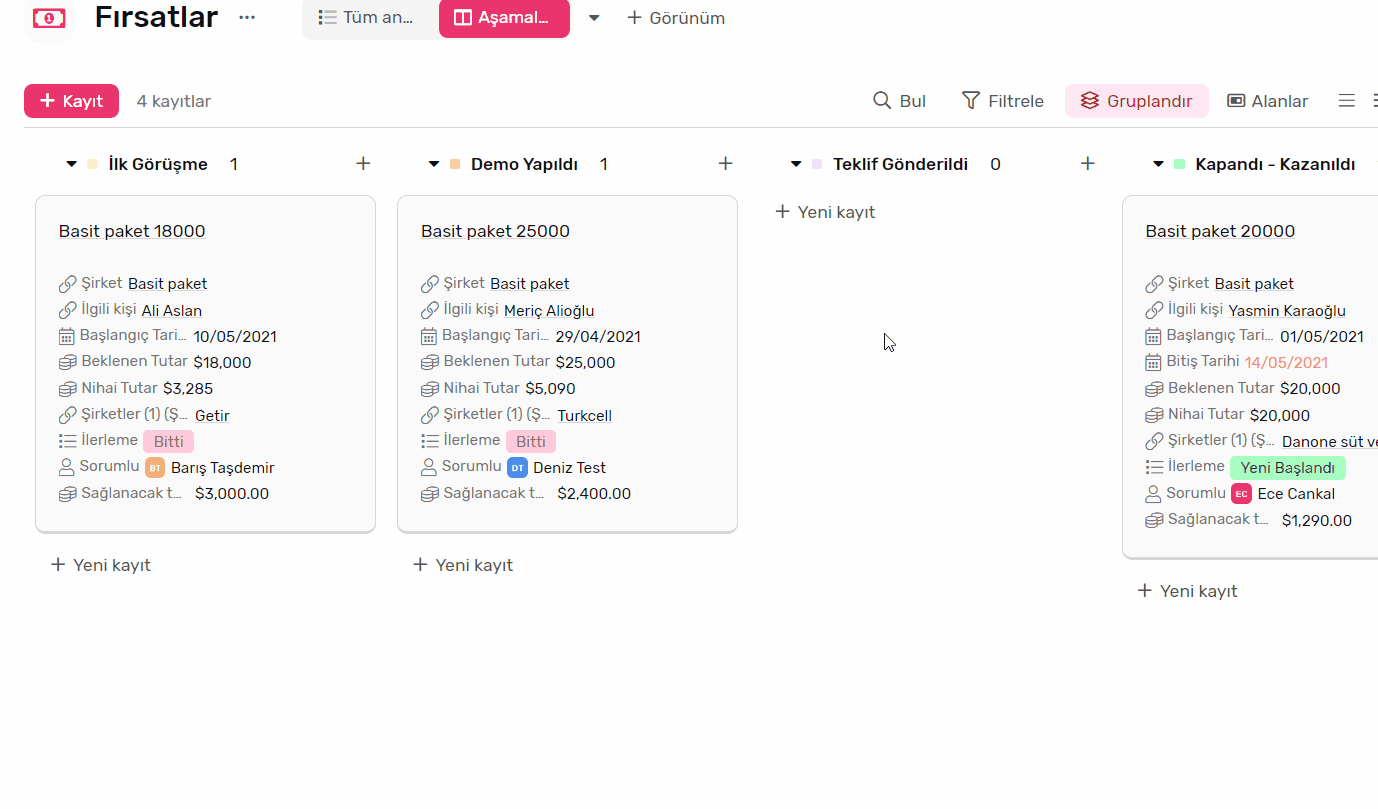This screenshot has height=809, width=1378.
Task: Open Yasmin Karaoğlu contact link
Action: pyautogui.click(x=1287, y=311)
